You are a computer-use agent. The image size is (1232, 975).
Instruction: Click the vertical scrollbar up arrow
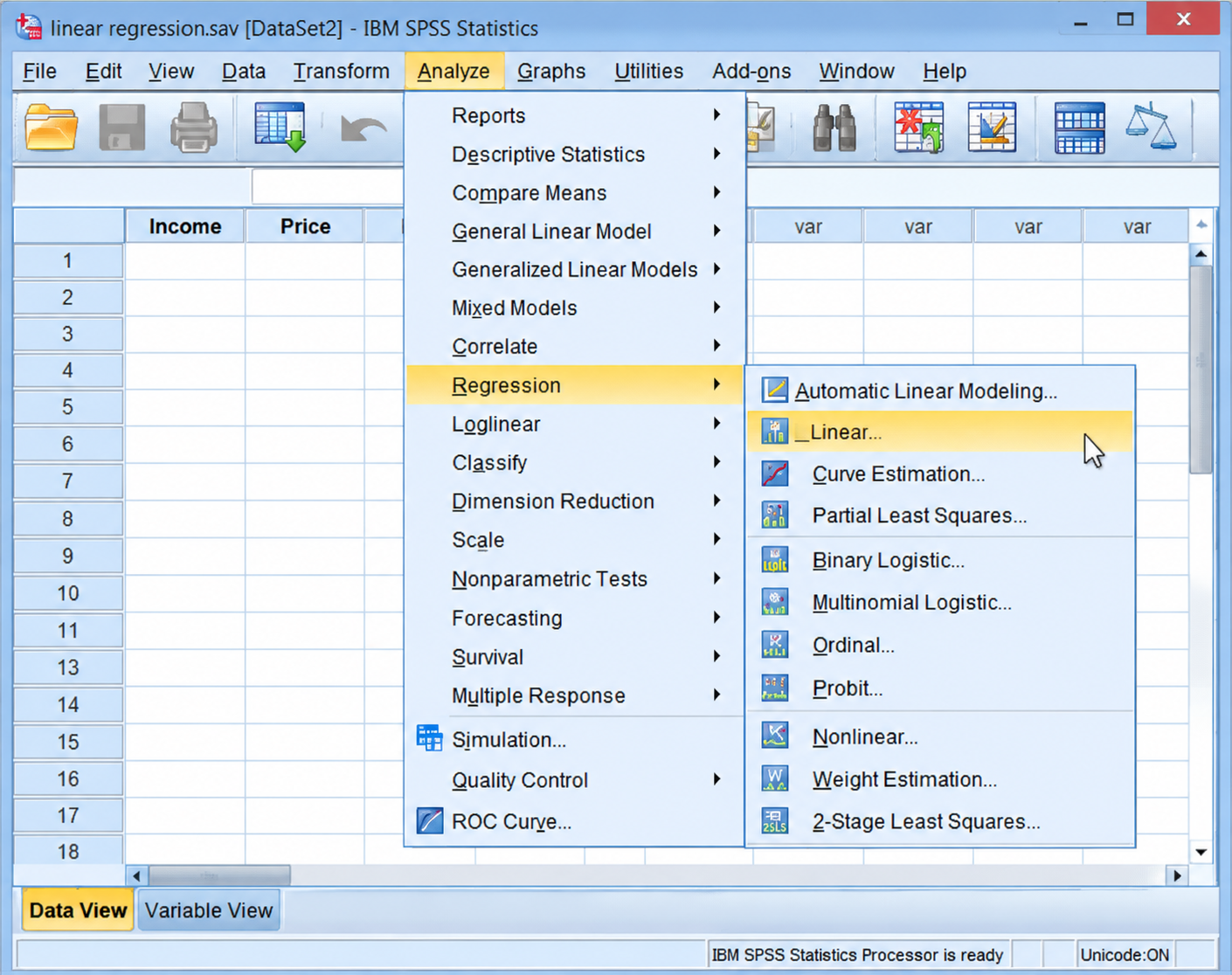point(1201,254)
